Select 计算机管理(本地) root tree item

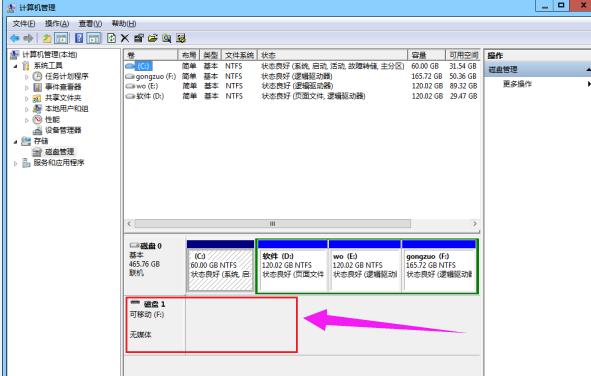pos(50,55)
